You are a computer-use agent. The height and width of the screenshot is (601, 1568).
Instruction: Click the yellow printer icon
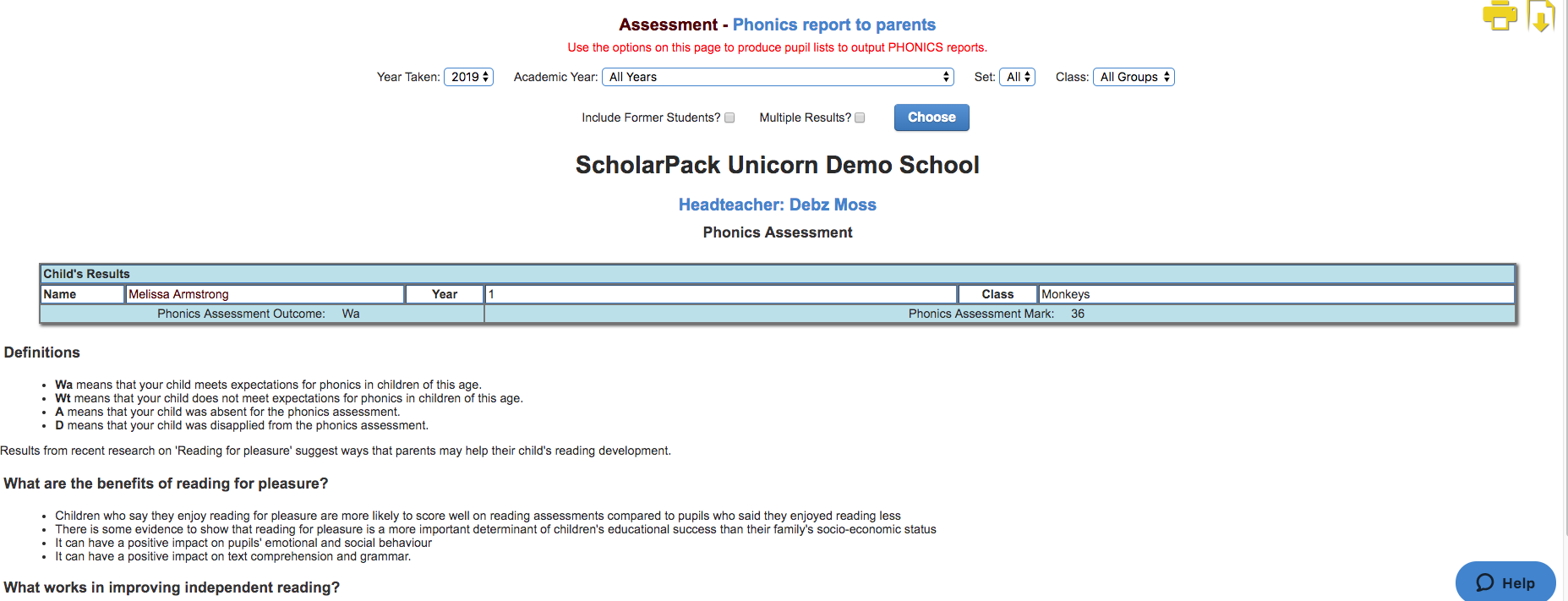pyautogui.click(x=1500, y=16)
